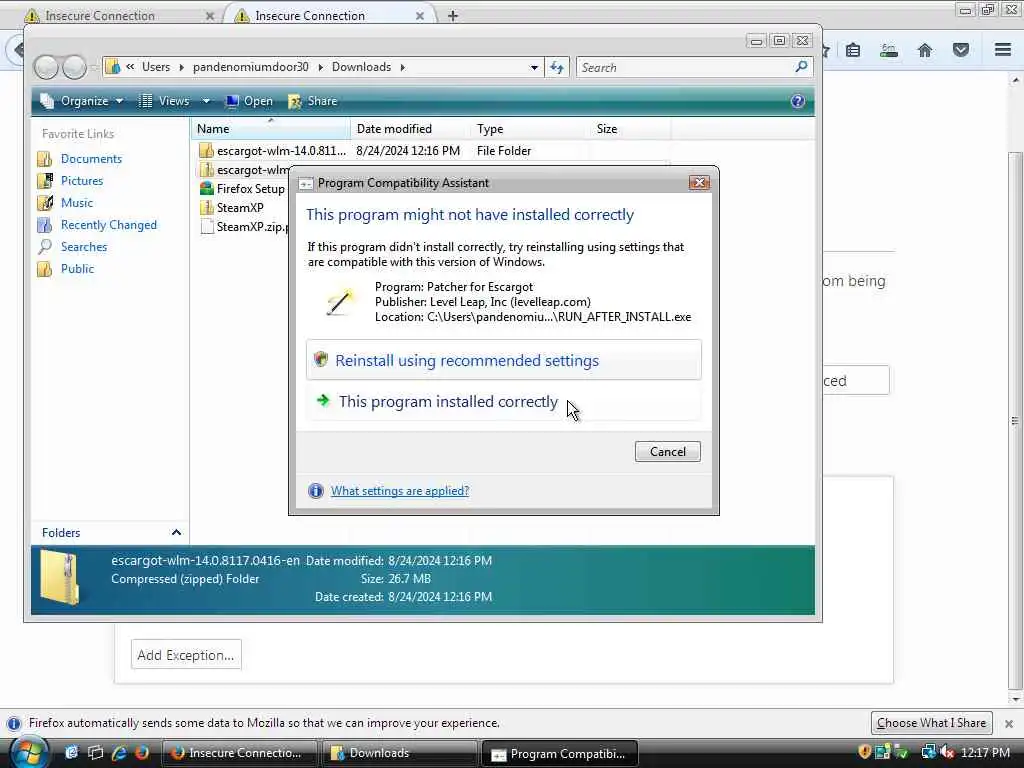
Task: Click the Firefox page vertical scrollbar
Action: pyautogui.click(x=1015, y=421)
